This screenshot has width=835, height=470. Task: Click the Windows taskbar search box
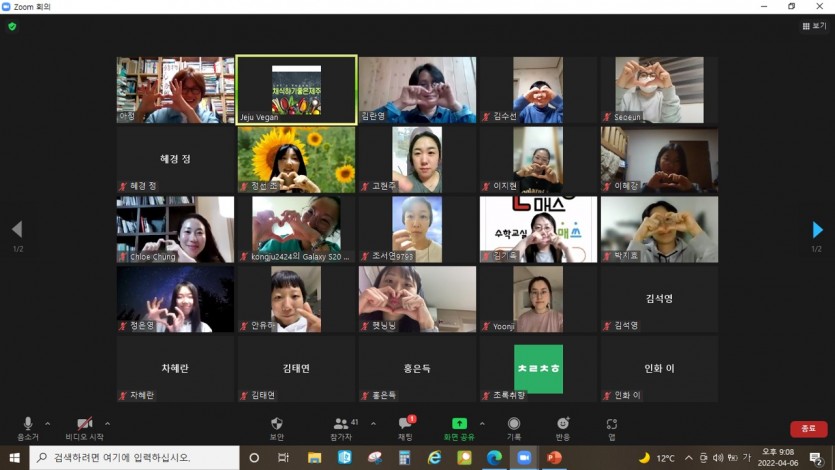tap(134, 458)
